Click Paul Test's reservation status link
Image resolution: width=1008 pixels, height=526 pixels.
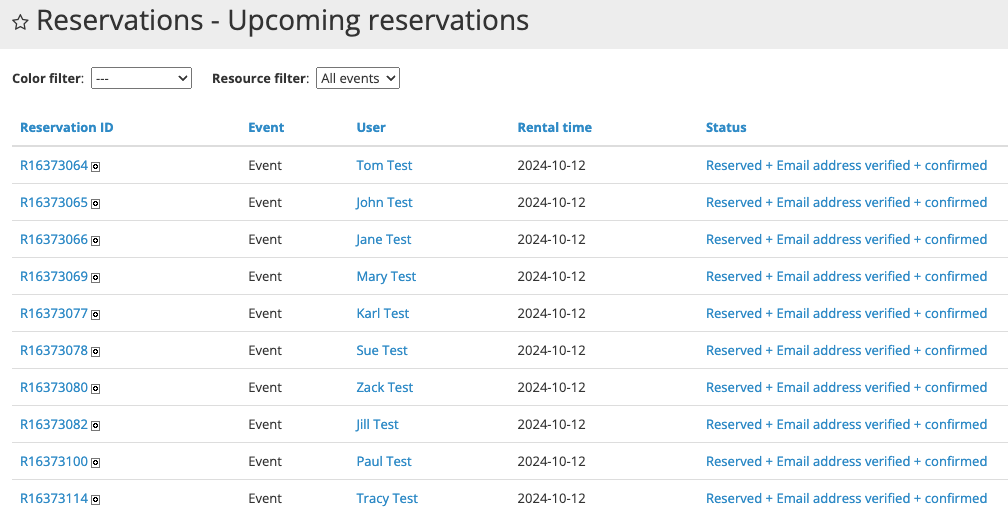[846, 461]
